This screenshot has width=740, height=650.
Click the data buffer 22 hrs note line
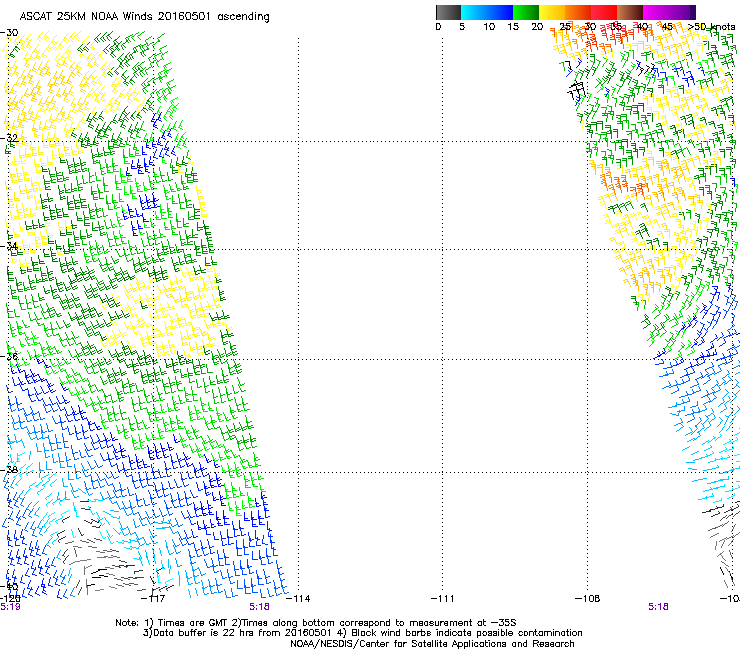pyautogui.click(x=363, y=633)
